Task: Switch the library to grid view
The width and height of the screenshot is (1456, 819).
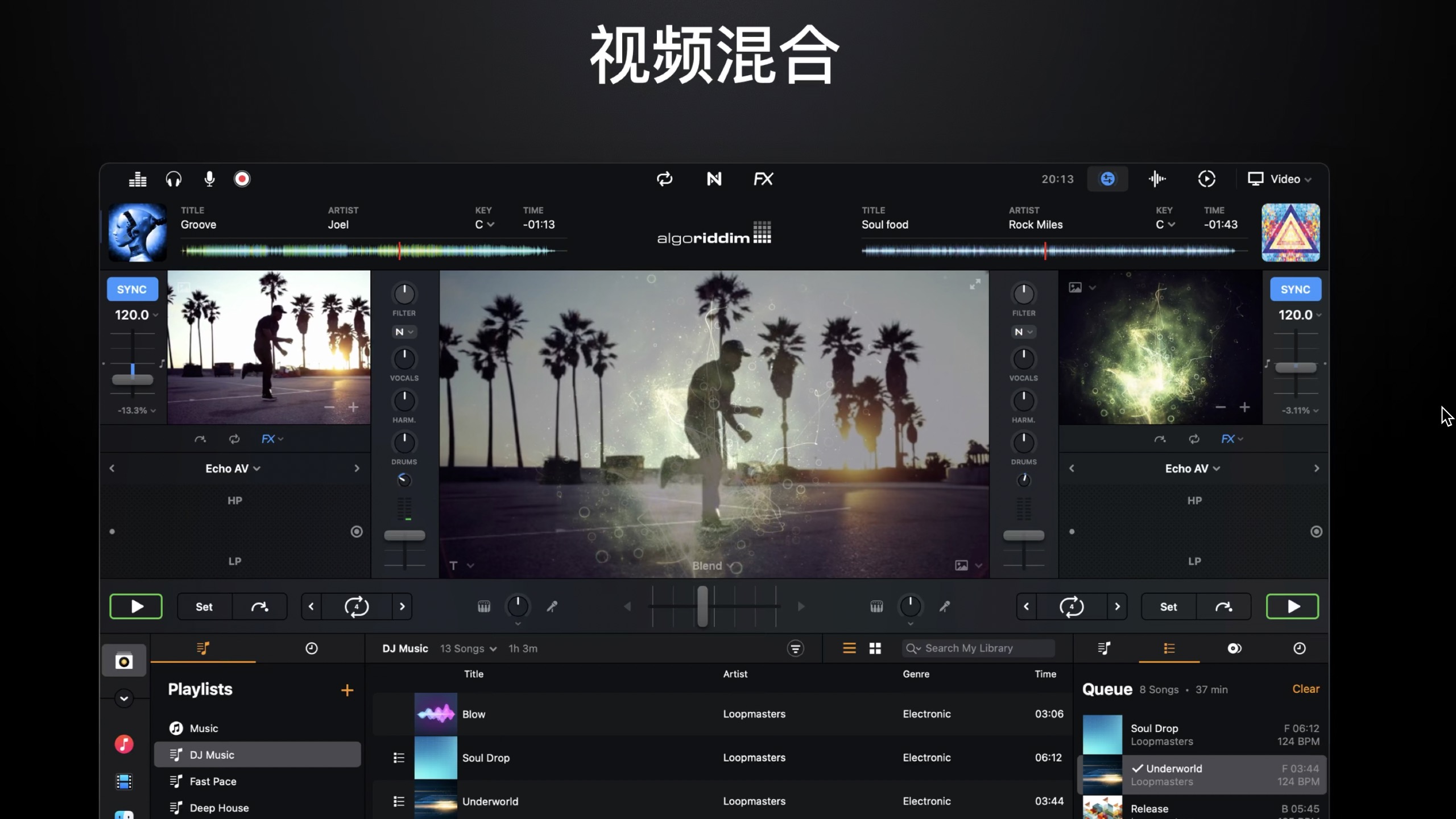Action: tap(875, 648)
